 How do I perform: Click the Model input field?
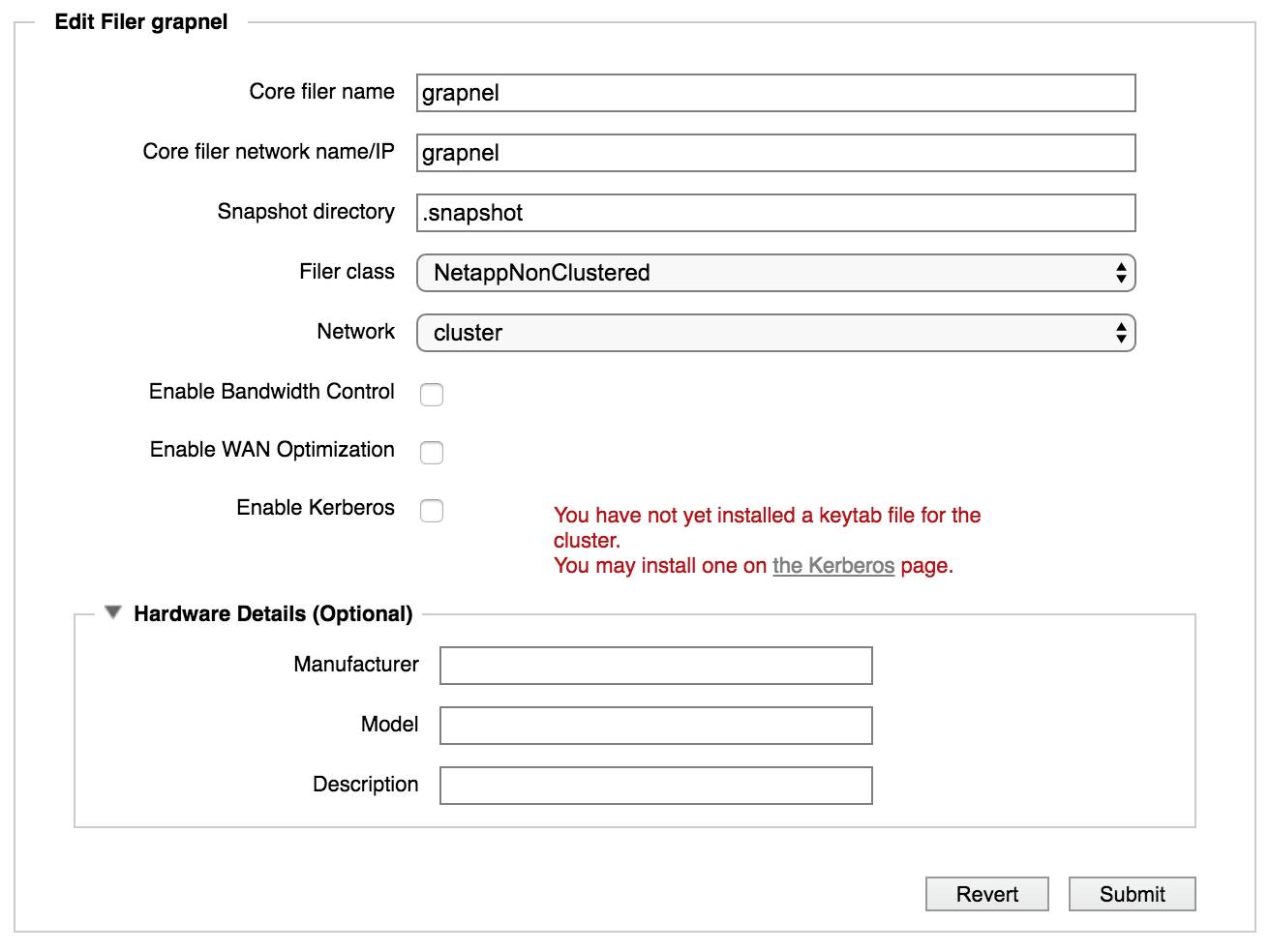tap(656, 726)
